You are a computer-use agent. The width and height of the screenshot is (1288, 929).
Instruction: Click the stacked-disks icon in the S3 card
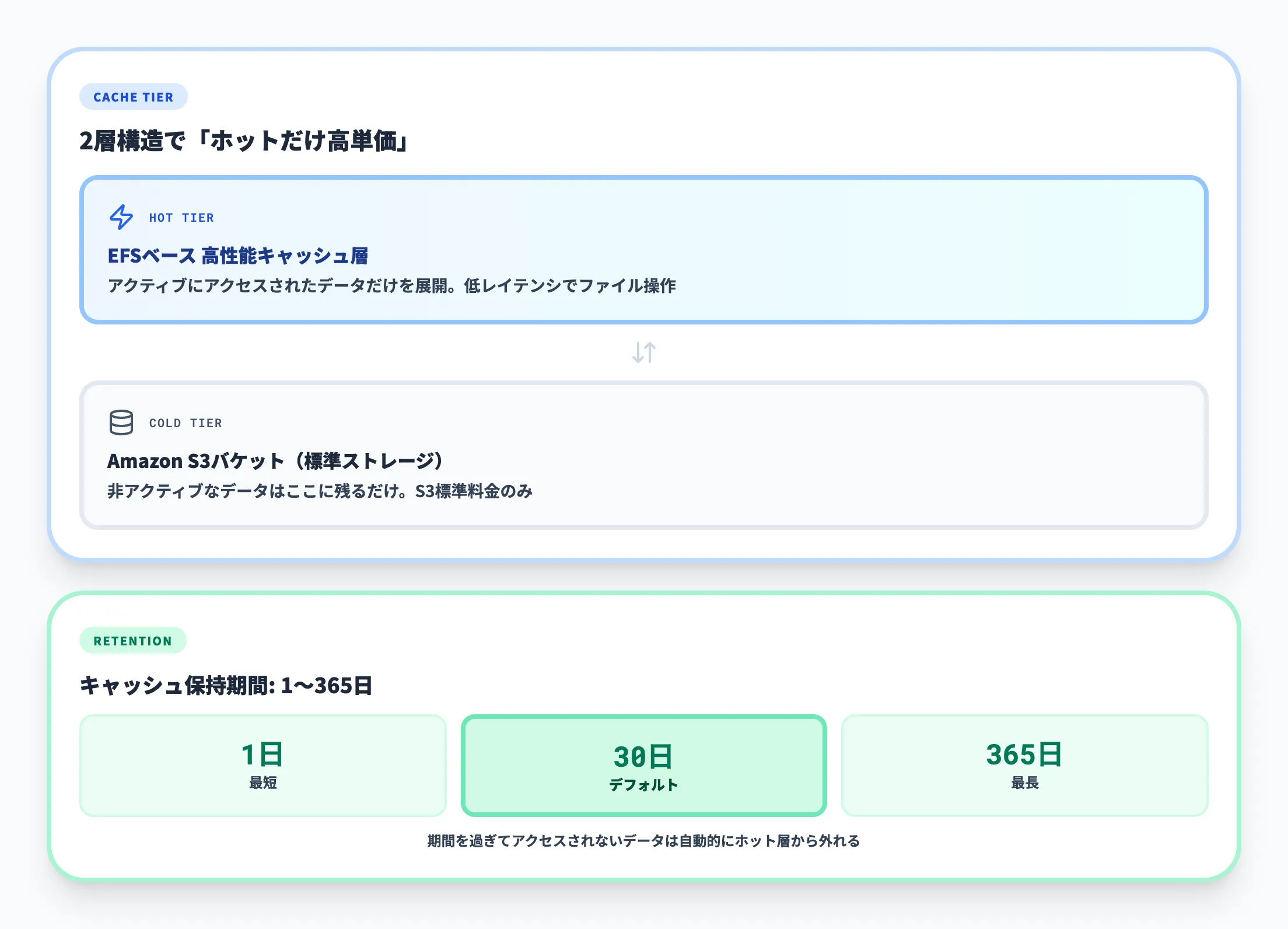click(x=121, y=422)
